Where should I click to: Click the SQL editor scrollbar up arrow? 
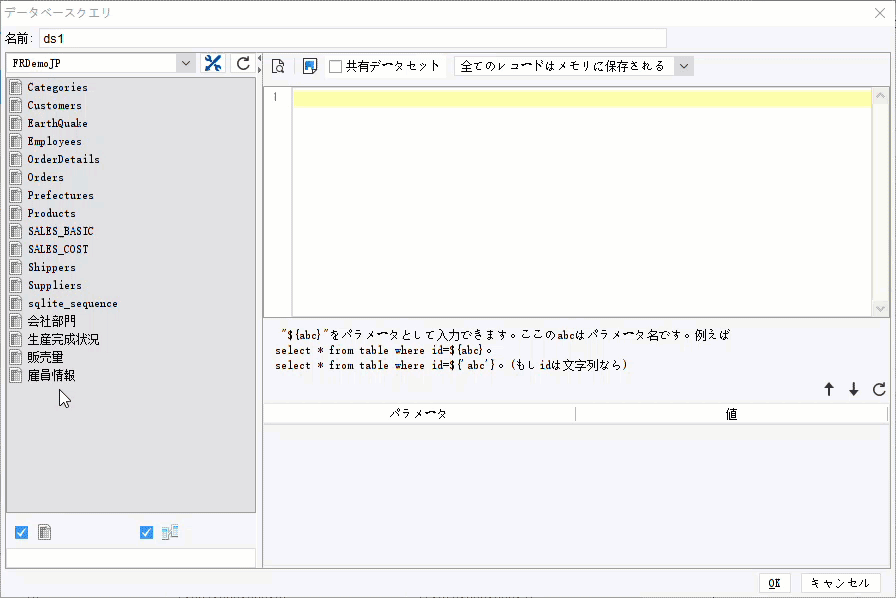[880, 95]
